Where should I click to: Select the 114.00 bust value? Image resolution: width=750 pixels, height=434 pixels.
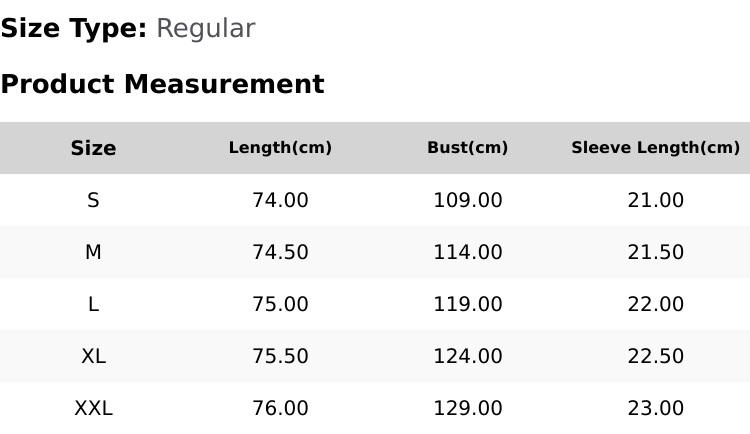[x=467, y=252]
